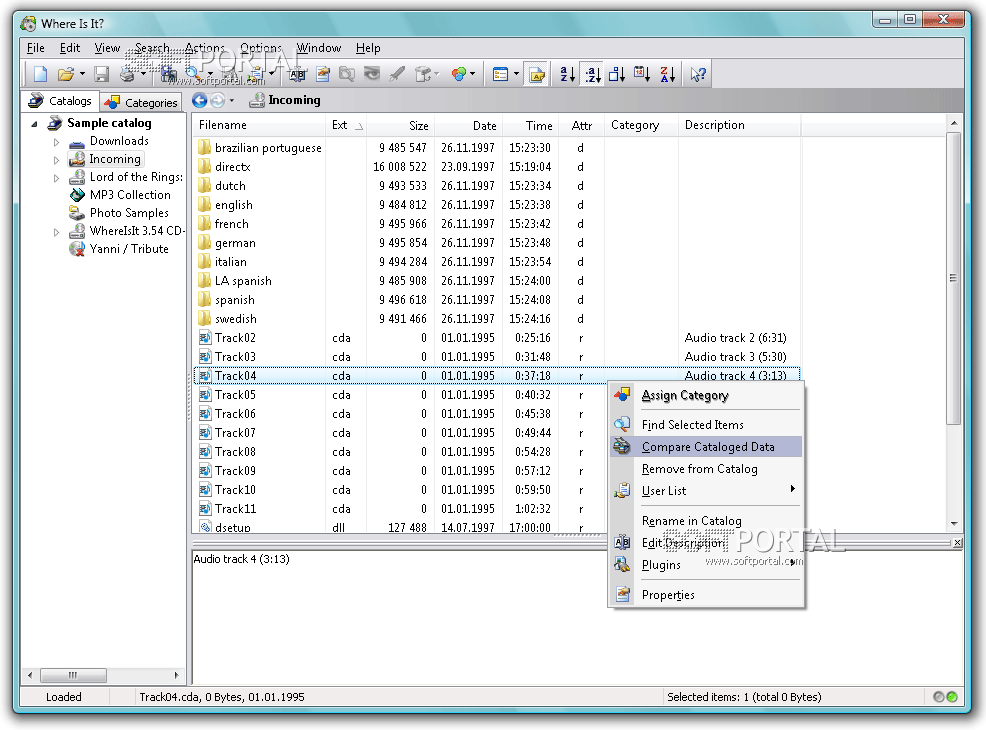
Task: Click the Ext column header
Action: click(x=346, y=125)
